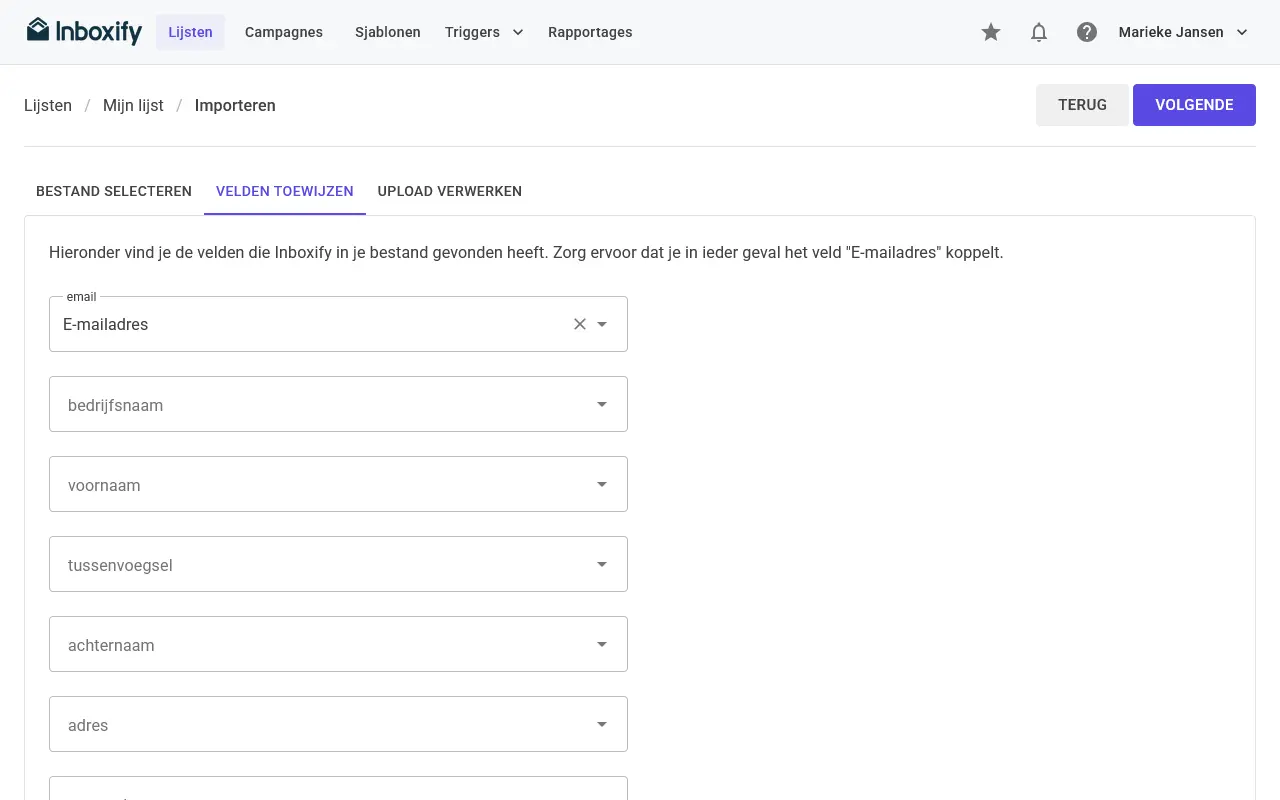
Task: Expand the Triggers menu
Action: pos(484,32)
